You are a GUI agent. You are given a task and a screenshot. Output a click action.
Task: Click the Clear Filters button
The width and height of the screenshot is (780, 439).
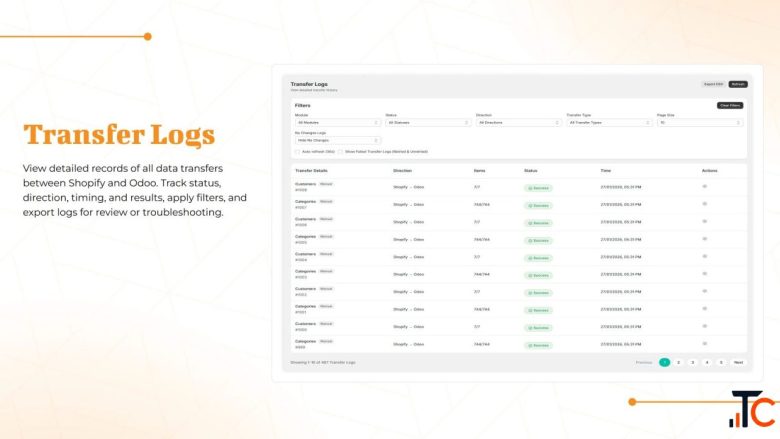click(x=730, y=105)
